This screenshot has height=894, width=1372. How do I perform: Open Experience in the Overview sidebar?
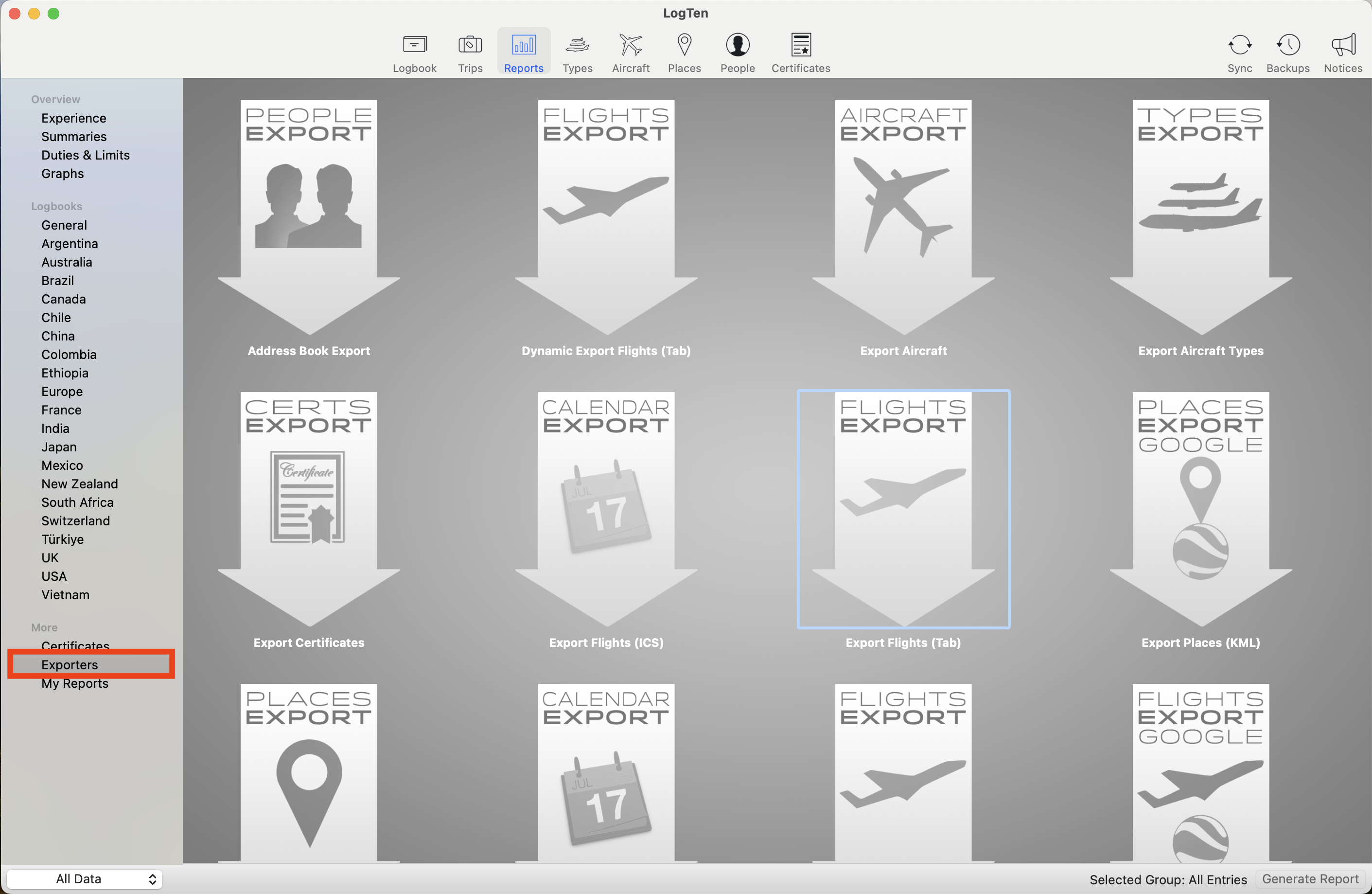74,118
